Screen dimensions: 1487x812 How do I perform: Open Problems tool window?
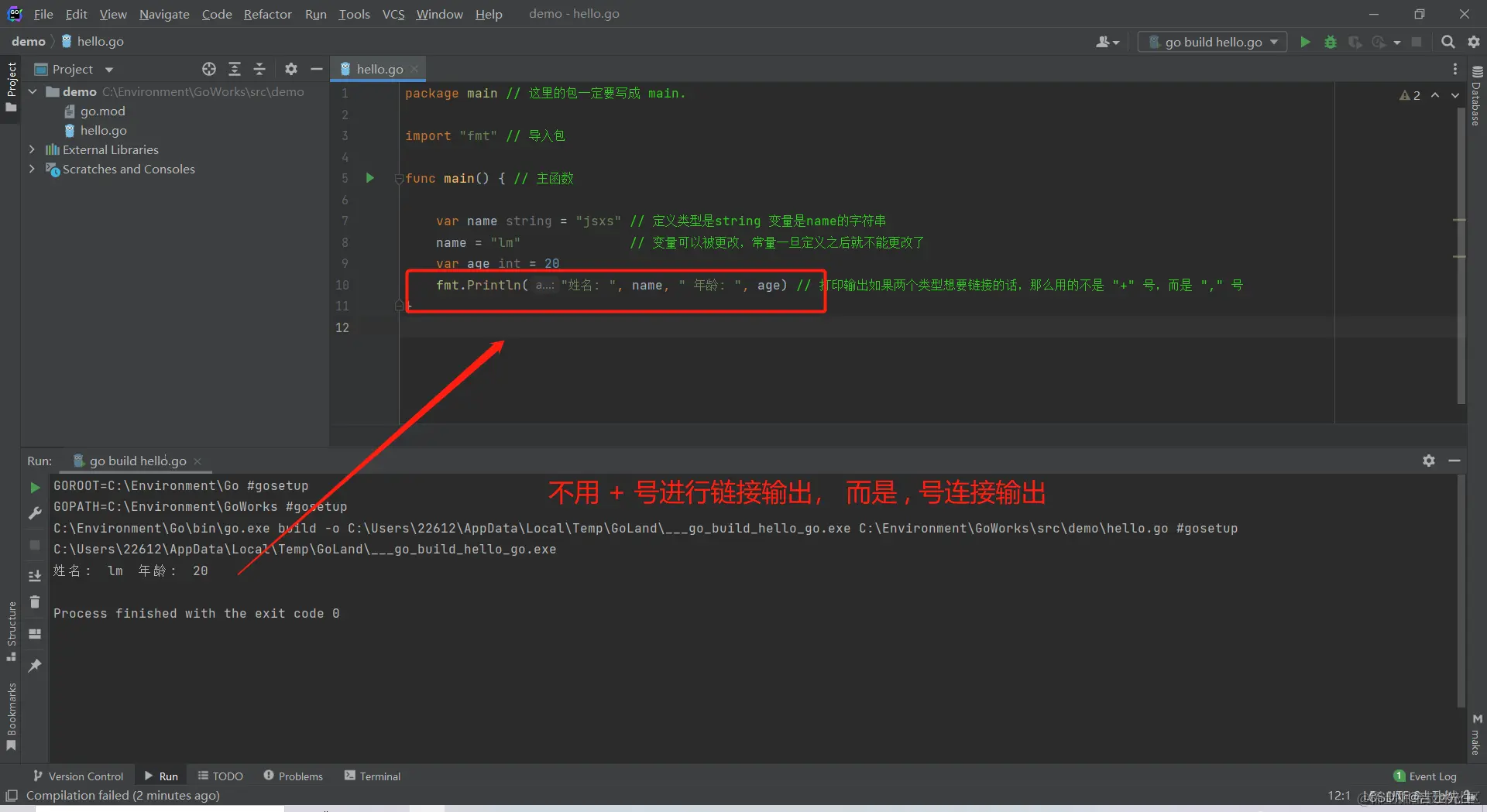[x=294, y=776]
